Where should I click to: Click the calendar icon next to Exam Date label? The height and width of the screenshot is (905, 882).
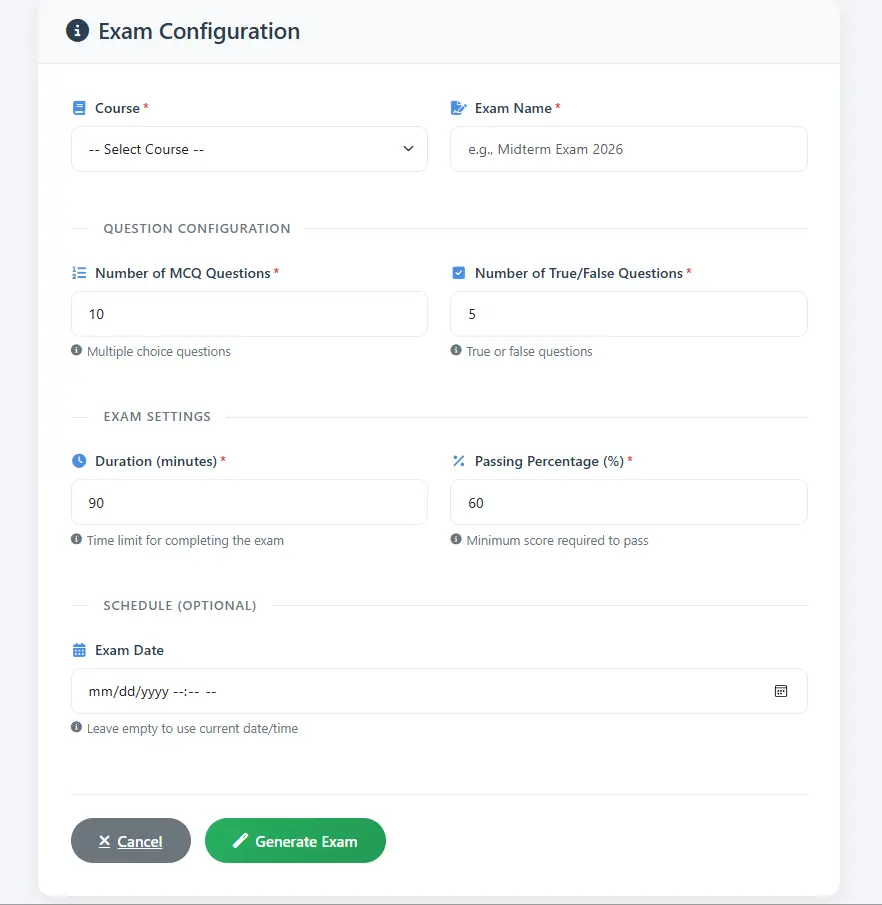tap(79, 650)
